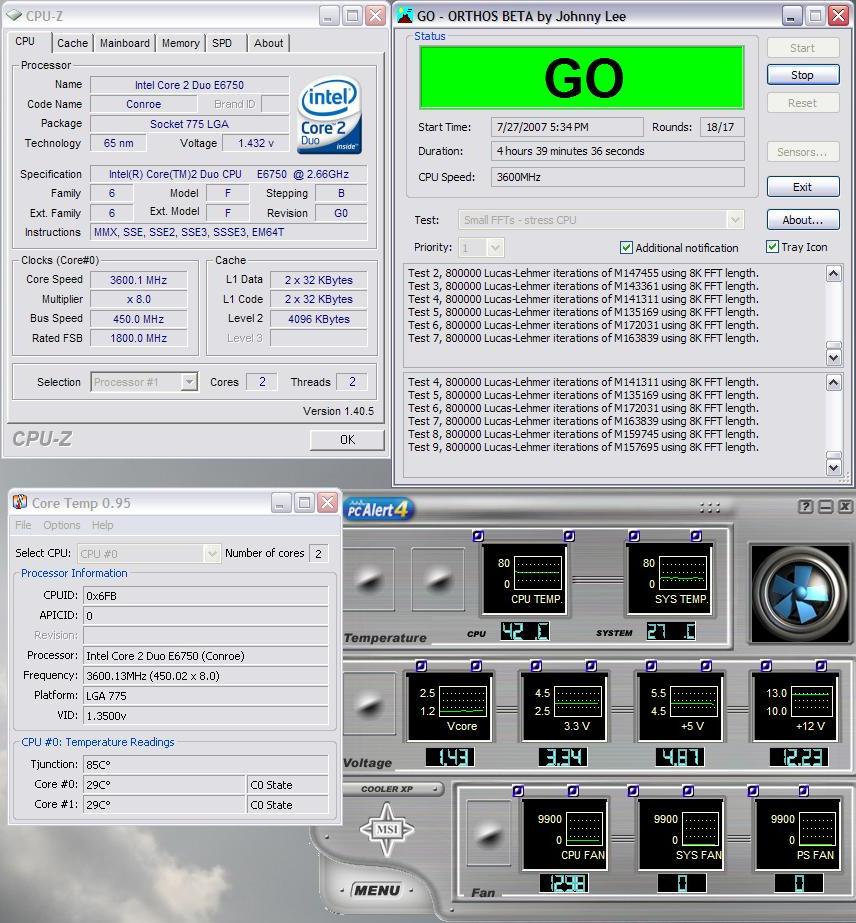This screenshot has width=856, height=923.
Task: Click the About... button in ORTHOS
Action: tap(803, 220)
